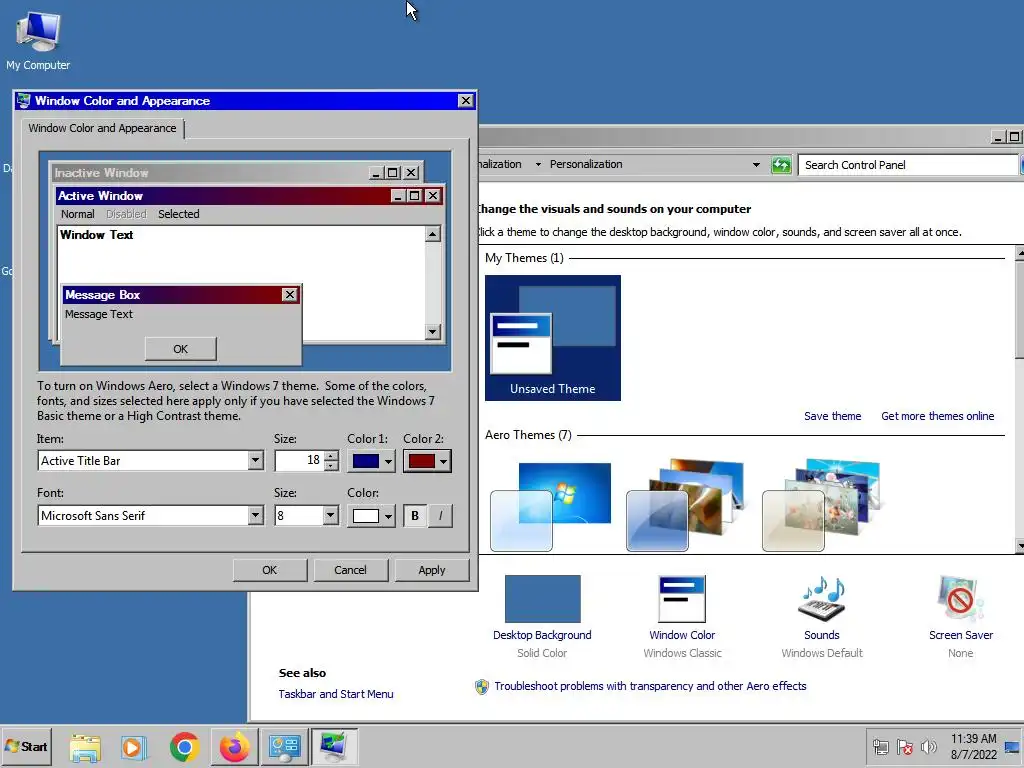Open the Item dropdown showing Active Title Bar
Image resolution: width=1024 pixels, height=768 pixels.
(x=255, y=460)
